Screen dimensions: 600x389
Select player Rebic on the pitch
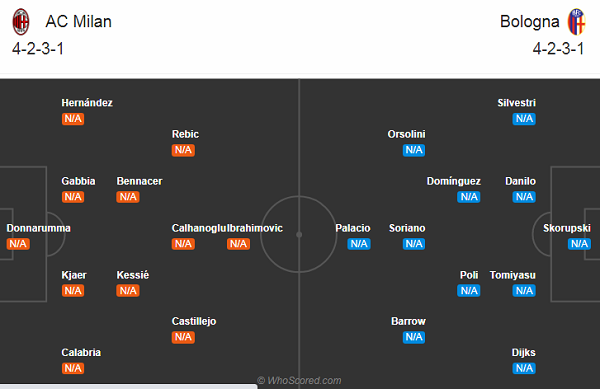pyautogui.click(x=185, y=134)
